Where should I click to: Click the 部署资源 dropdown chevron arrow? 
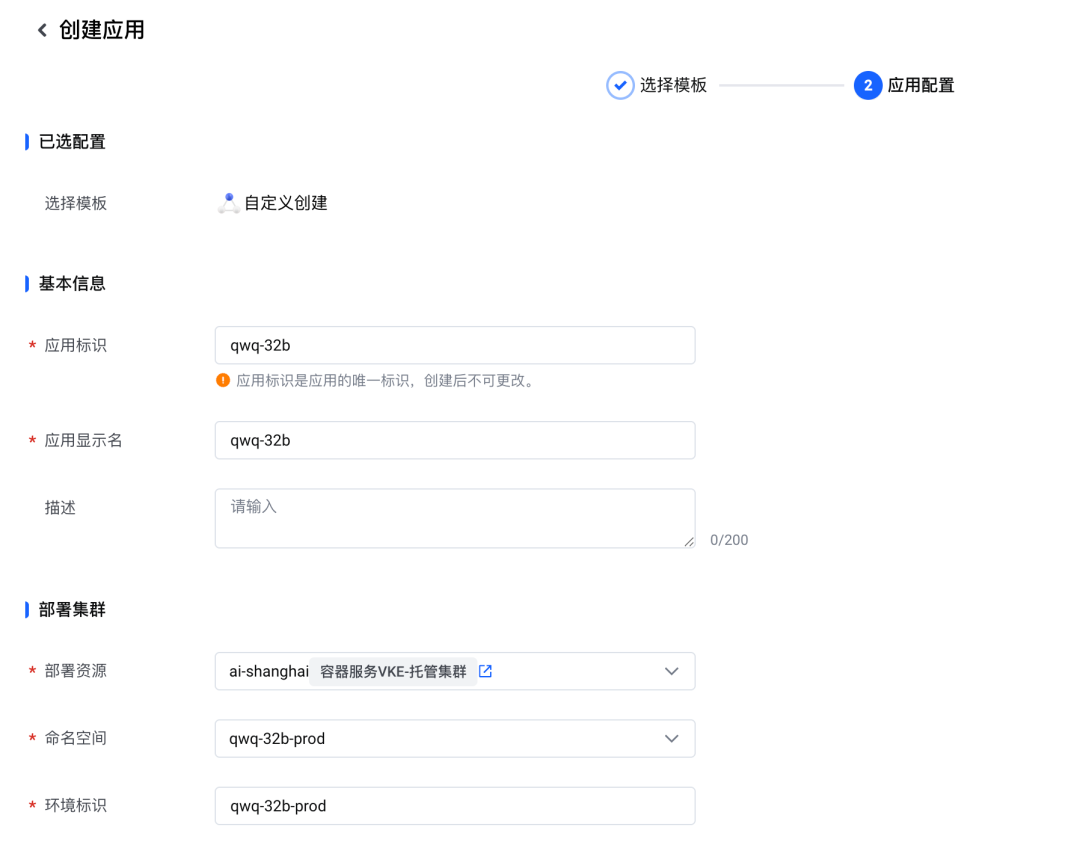(671, 671)
